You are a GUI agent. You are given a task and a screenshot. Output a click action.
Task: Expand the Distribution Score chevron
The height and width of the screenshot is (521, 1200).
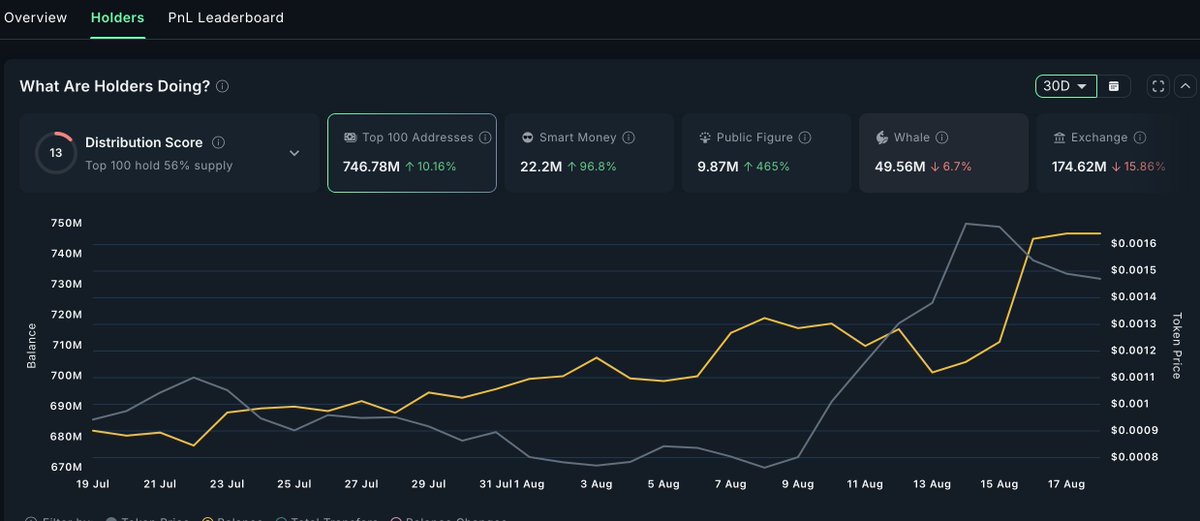294,153
